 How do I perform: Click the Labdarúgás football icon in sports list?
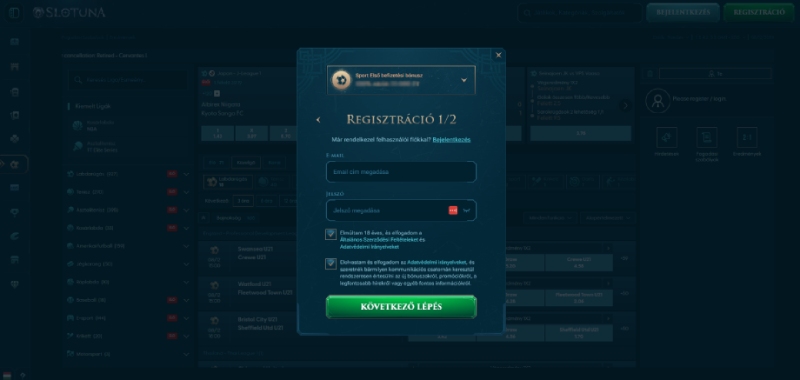click(70, 174)
